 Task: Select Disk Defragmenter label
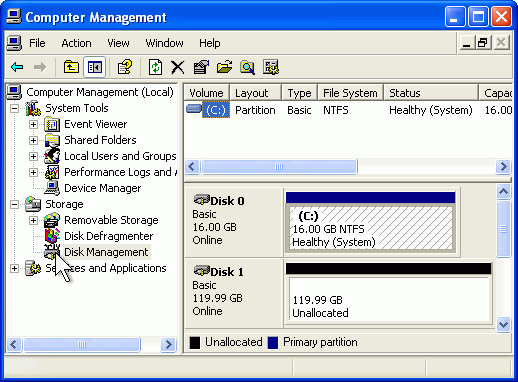click(109, 236)
